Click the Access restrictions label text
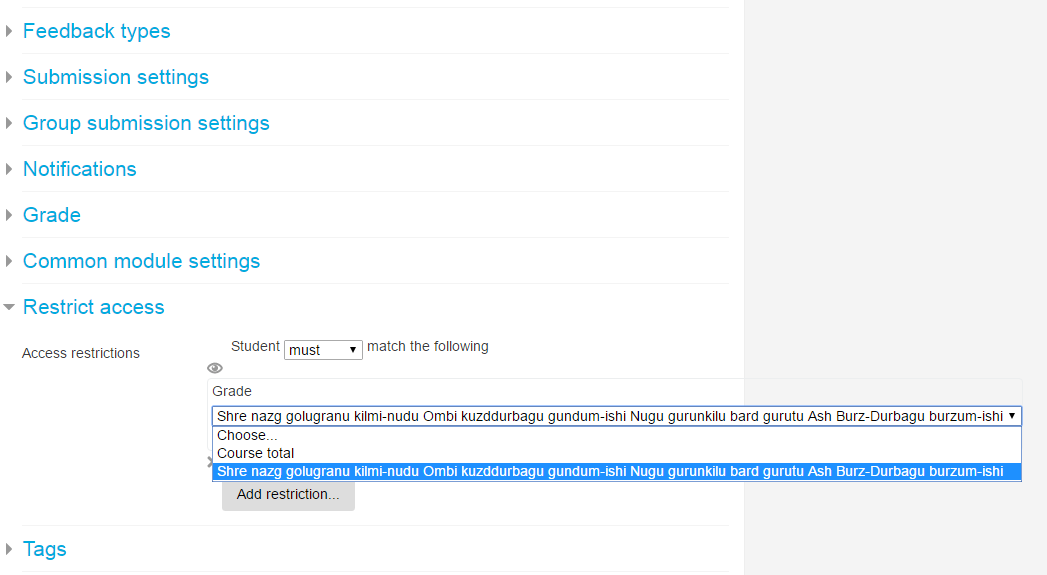Screen dimensions: 1047x575 click(x=81, y=353)
